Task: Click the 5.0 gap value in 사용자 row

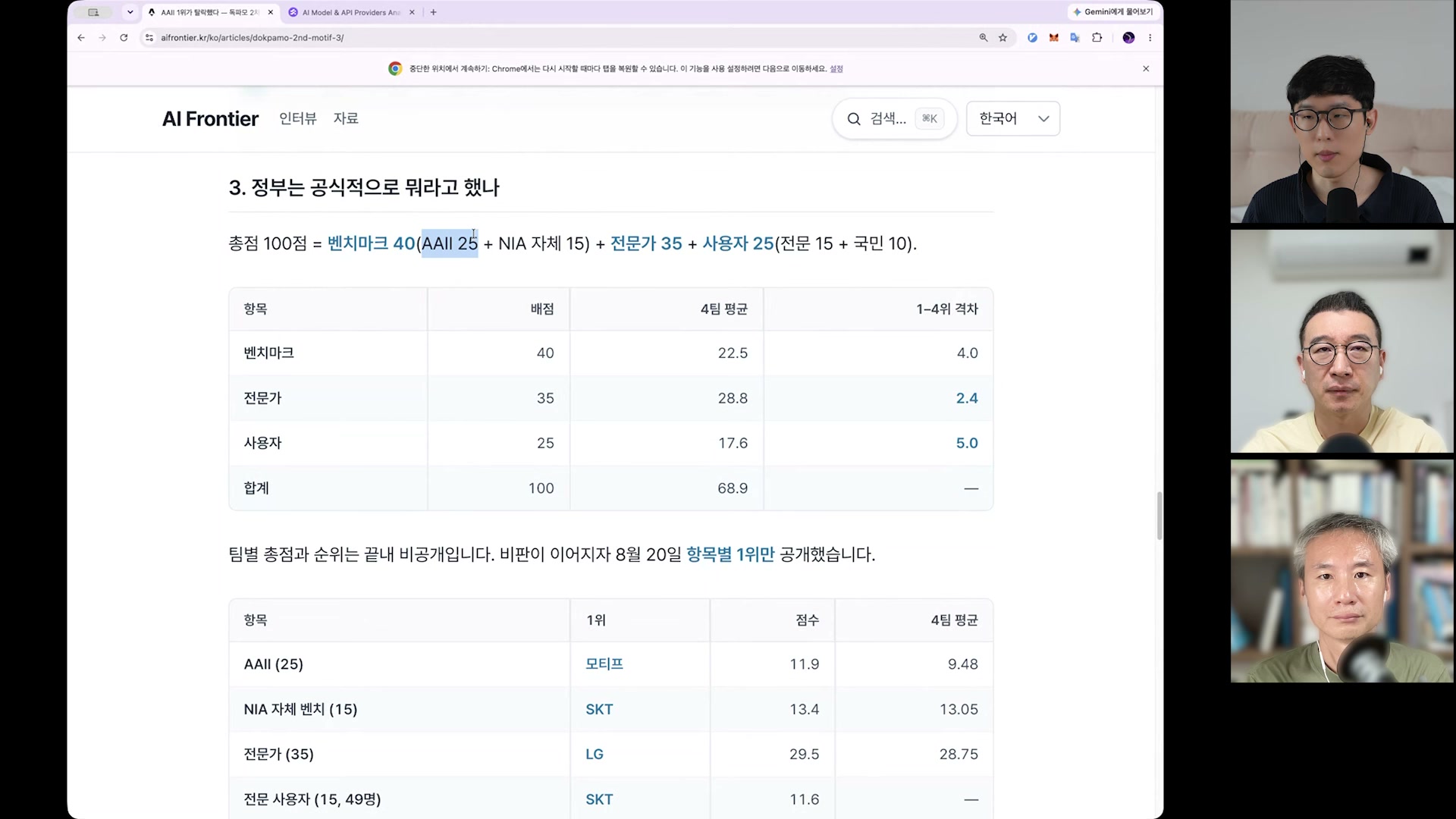Action: 967,443
